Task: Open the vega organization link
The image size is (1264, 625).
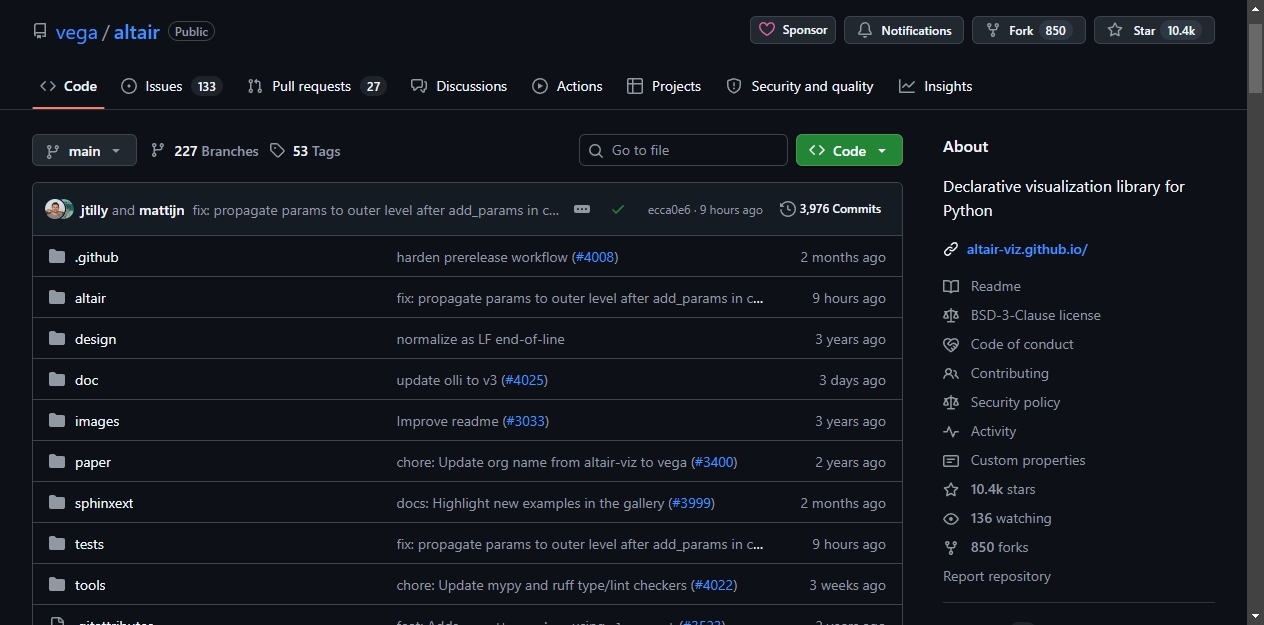Action: [x=76, y=32]
